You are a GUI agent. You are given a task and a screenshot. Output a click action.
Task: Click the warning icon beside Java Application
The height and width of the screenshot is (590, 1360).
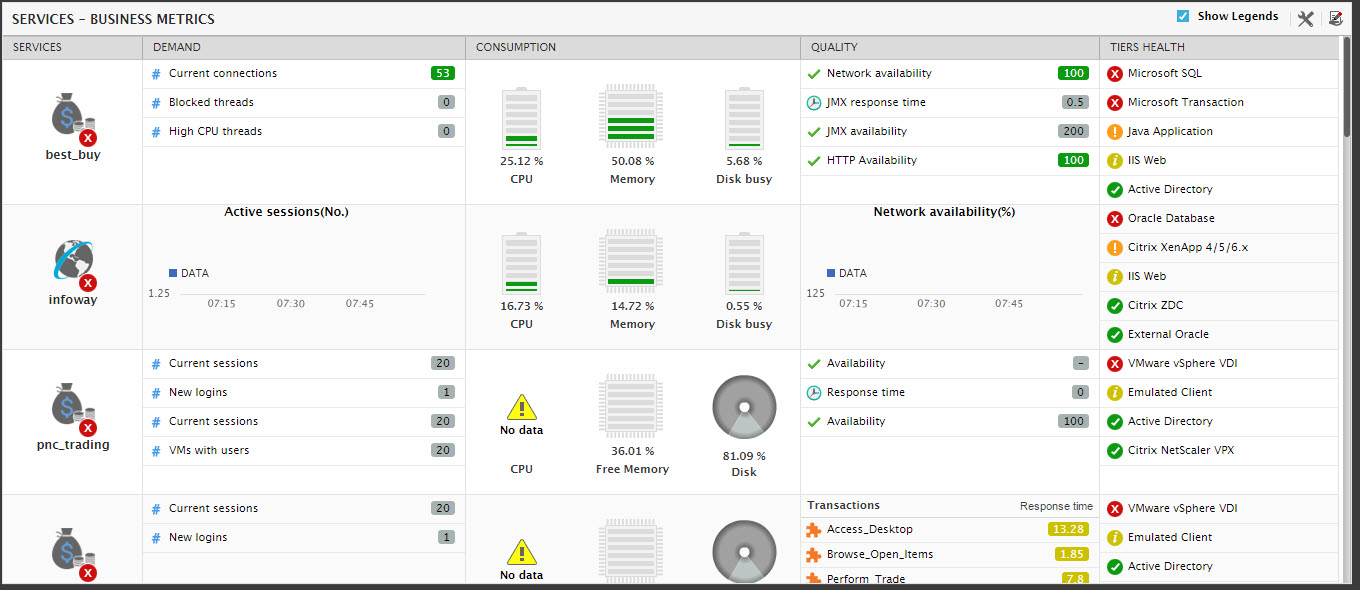pyautogui.click(x=1115, y=132)
